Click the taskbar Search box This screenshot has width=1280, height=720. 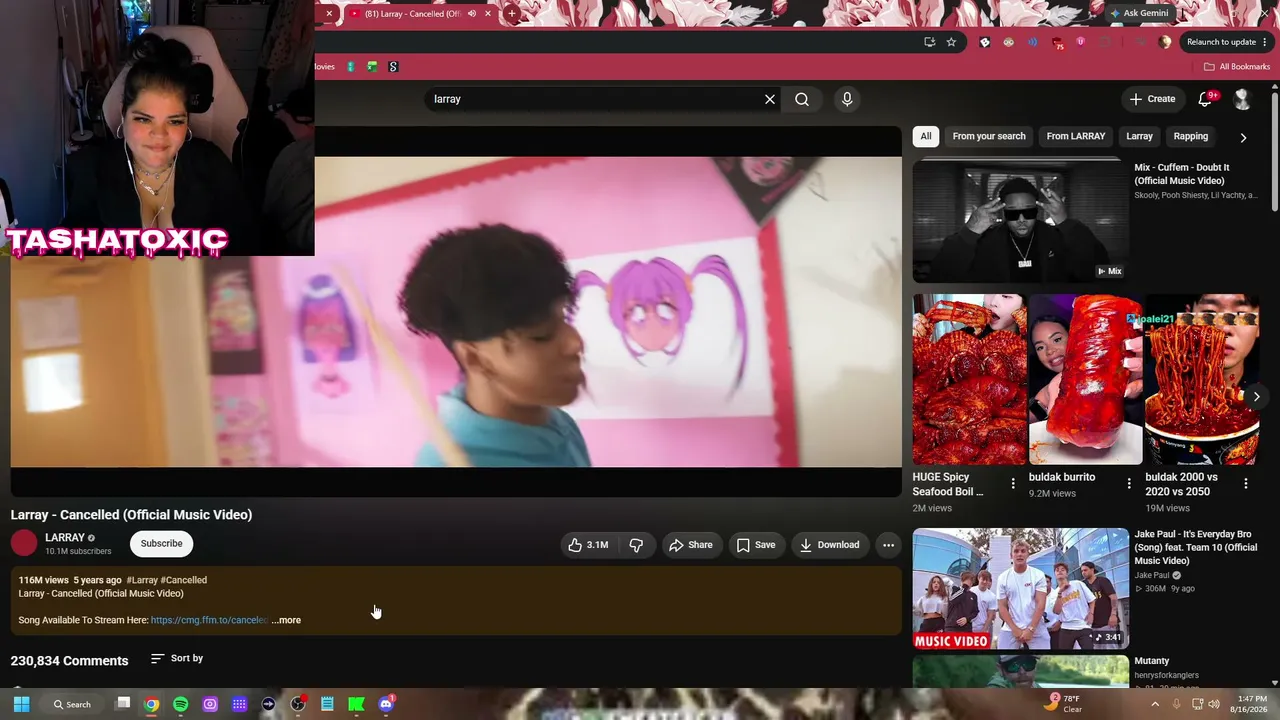[73, 704]
